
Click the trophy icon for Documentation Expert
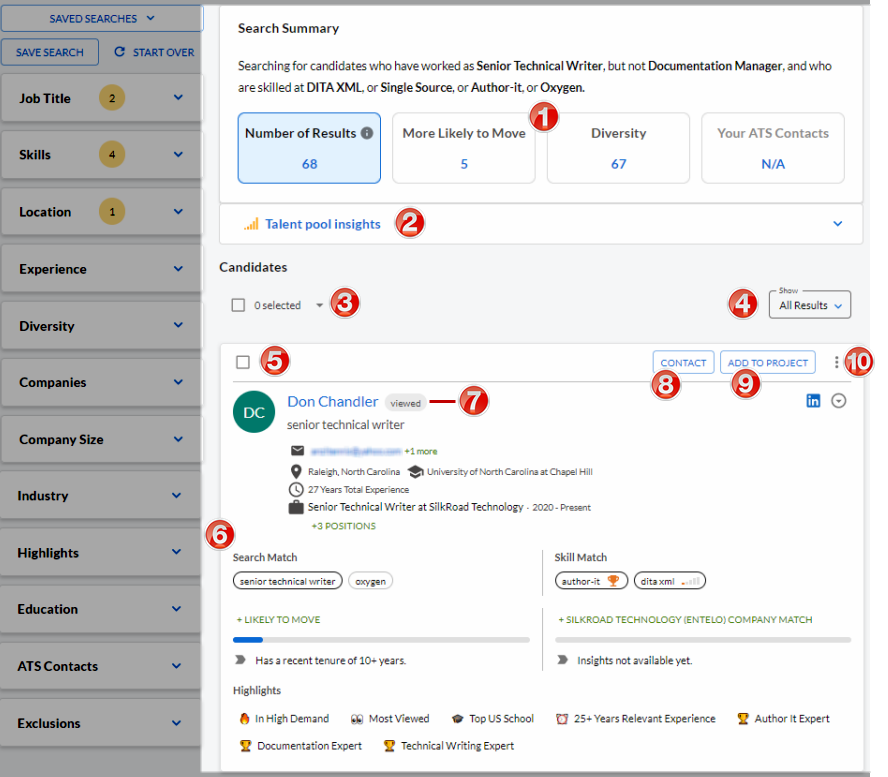[245, 746]
